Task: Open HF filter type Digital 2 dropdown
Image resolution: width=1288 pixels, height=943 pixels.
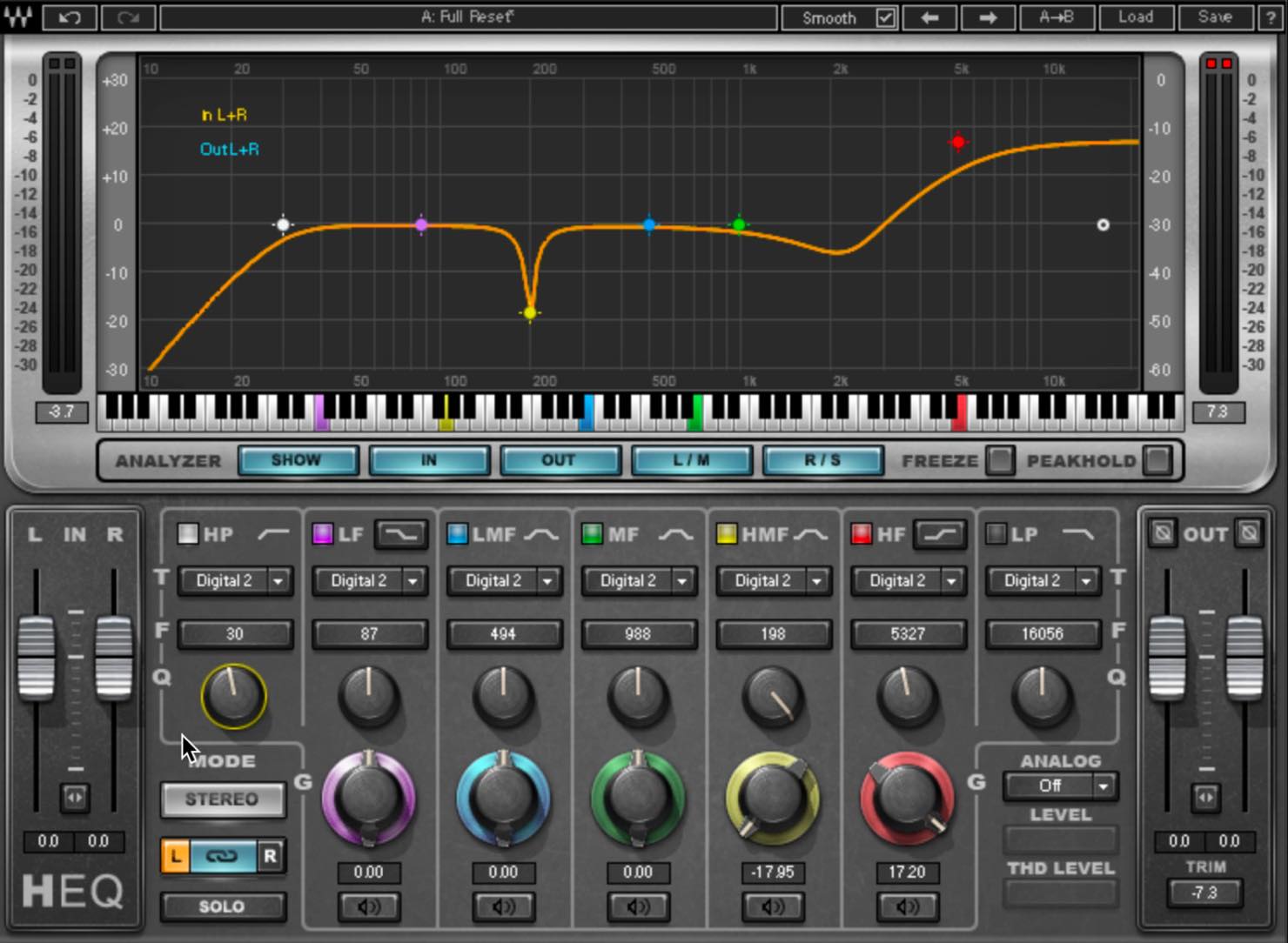Action: pos(909,581)
